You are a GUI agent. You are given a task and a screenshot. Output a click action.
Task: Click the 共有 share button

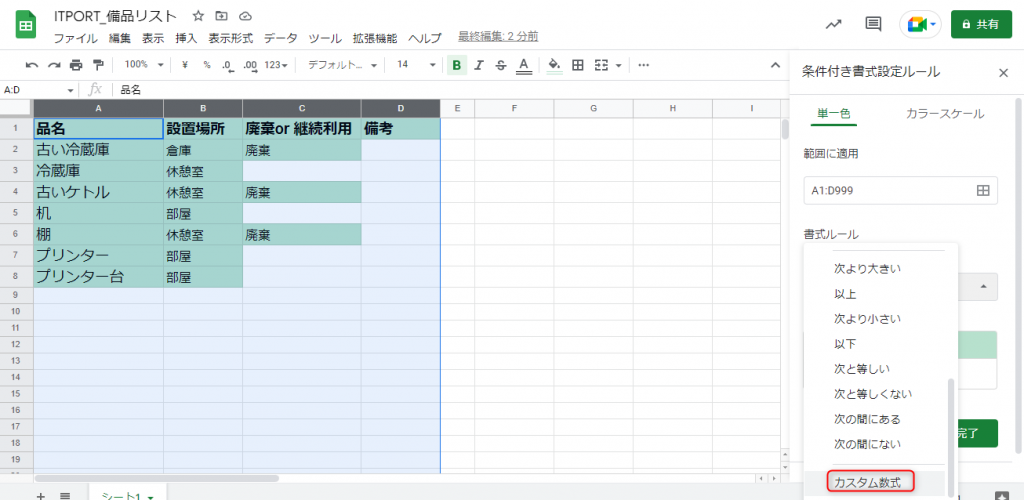tap(981, 24)
